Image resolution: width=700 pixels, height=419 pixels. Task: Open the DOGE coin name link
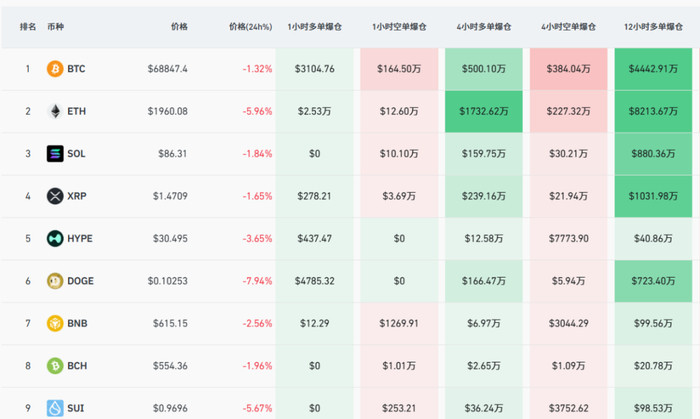(81, 281)
